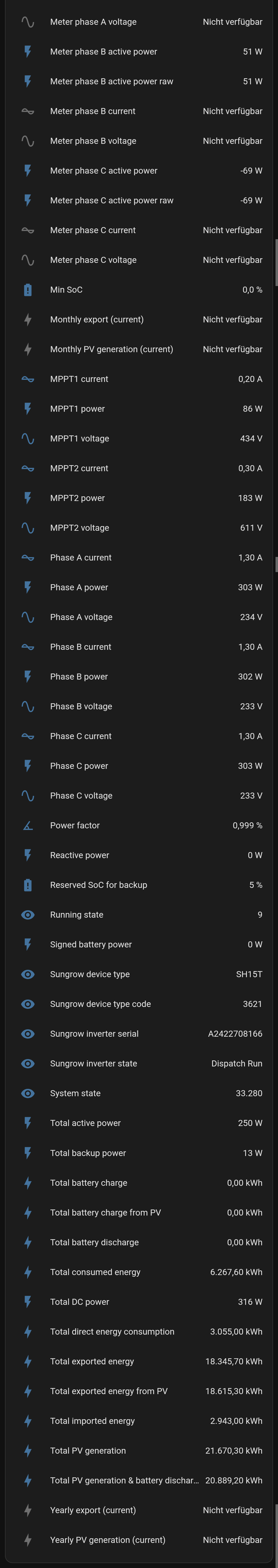278x1568 pixels.
Task: Click the sine wave icon for MPPT1 voltage
Action: [27, 438]
